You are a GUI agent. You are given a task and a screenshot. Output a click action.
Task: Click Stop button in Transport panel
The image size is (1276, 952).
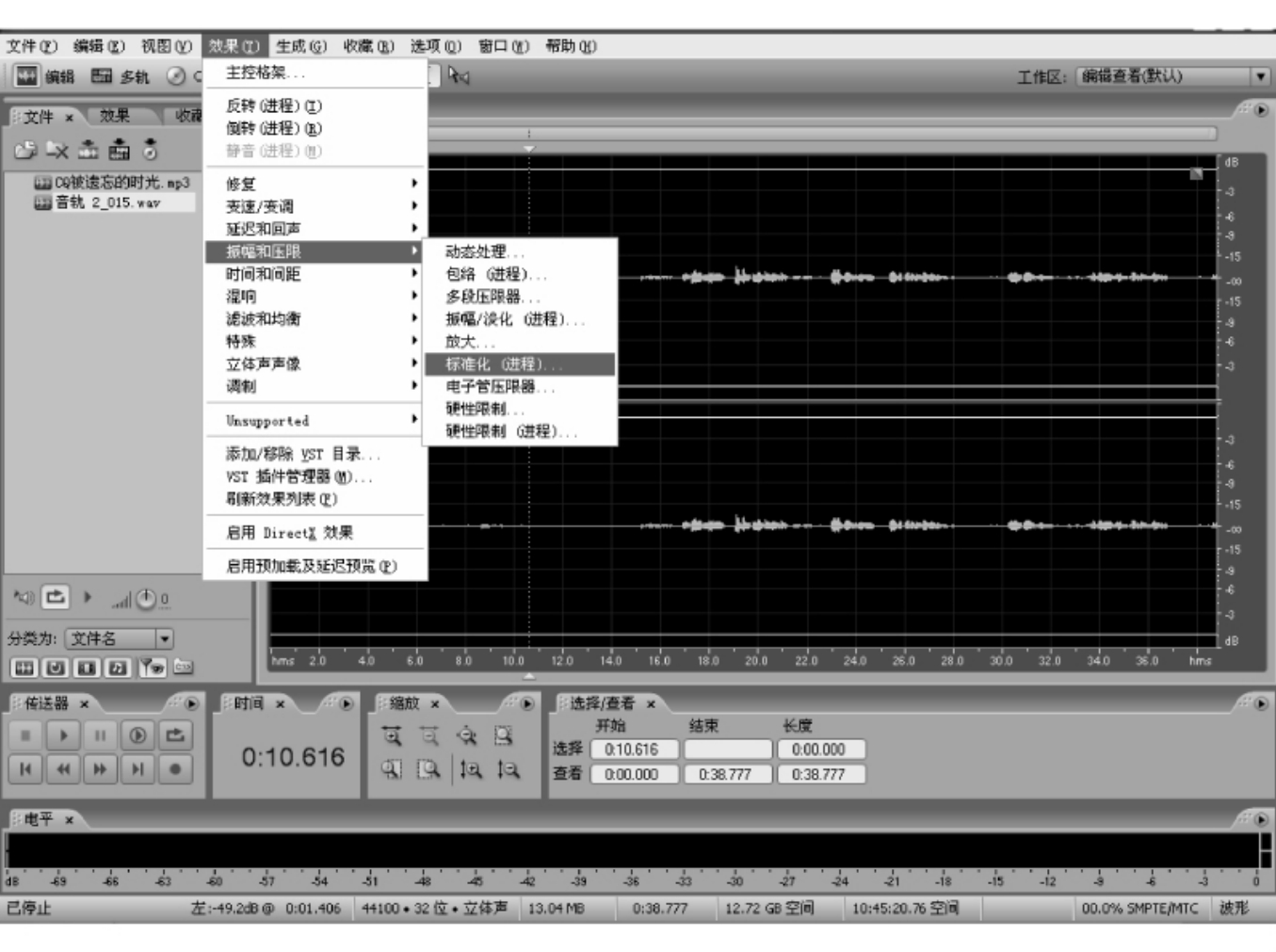coord(25,735)
